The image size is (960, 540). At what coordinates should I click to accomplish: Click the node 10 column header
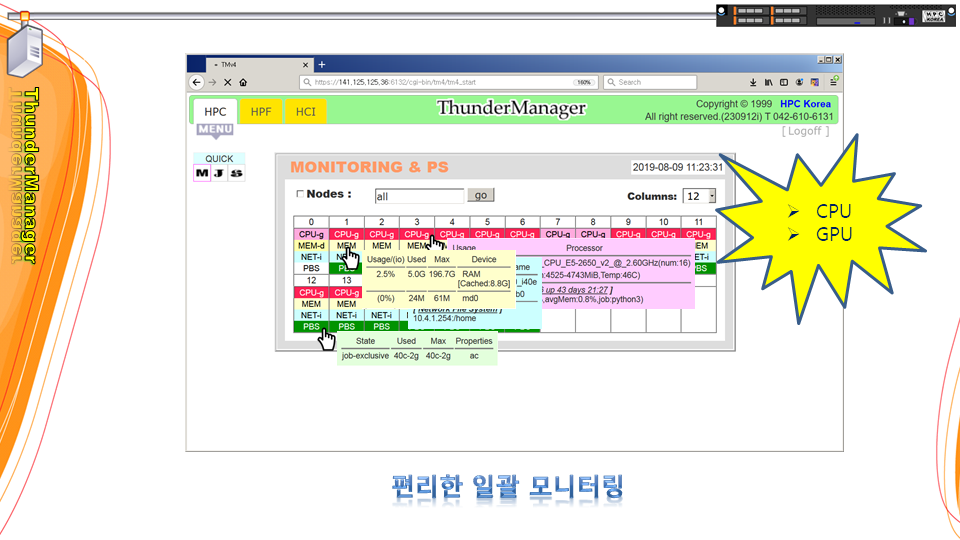pos(663,222)
